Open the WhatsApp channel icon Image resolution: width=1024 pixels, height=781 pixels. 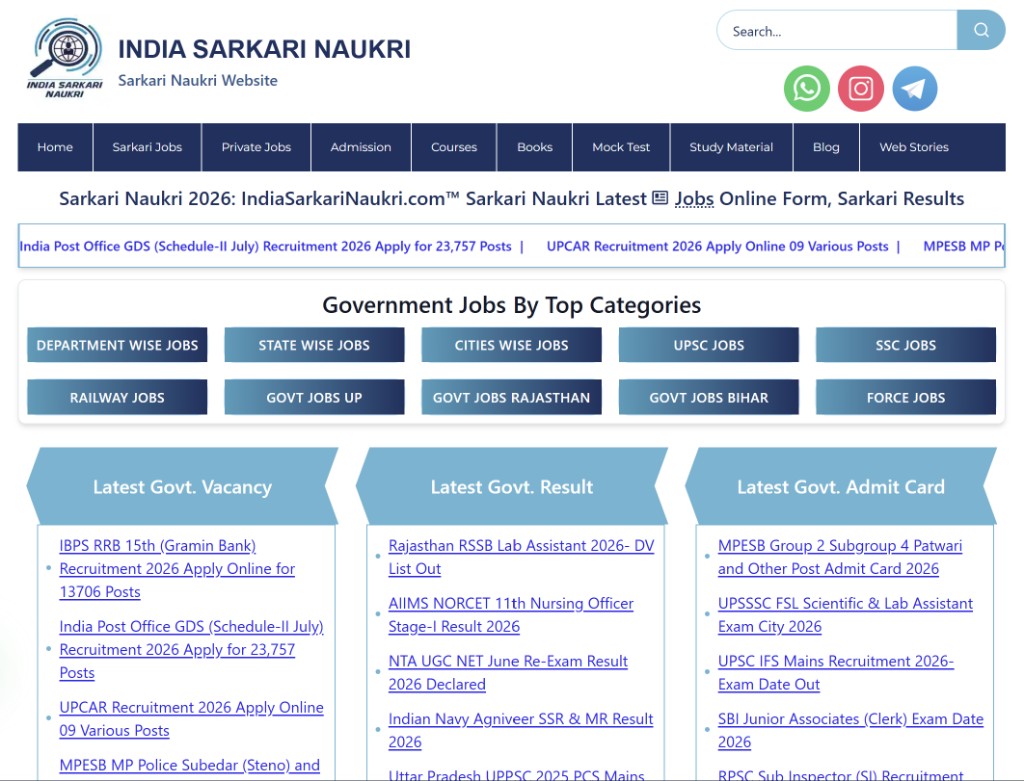tap(807, 88)
